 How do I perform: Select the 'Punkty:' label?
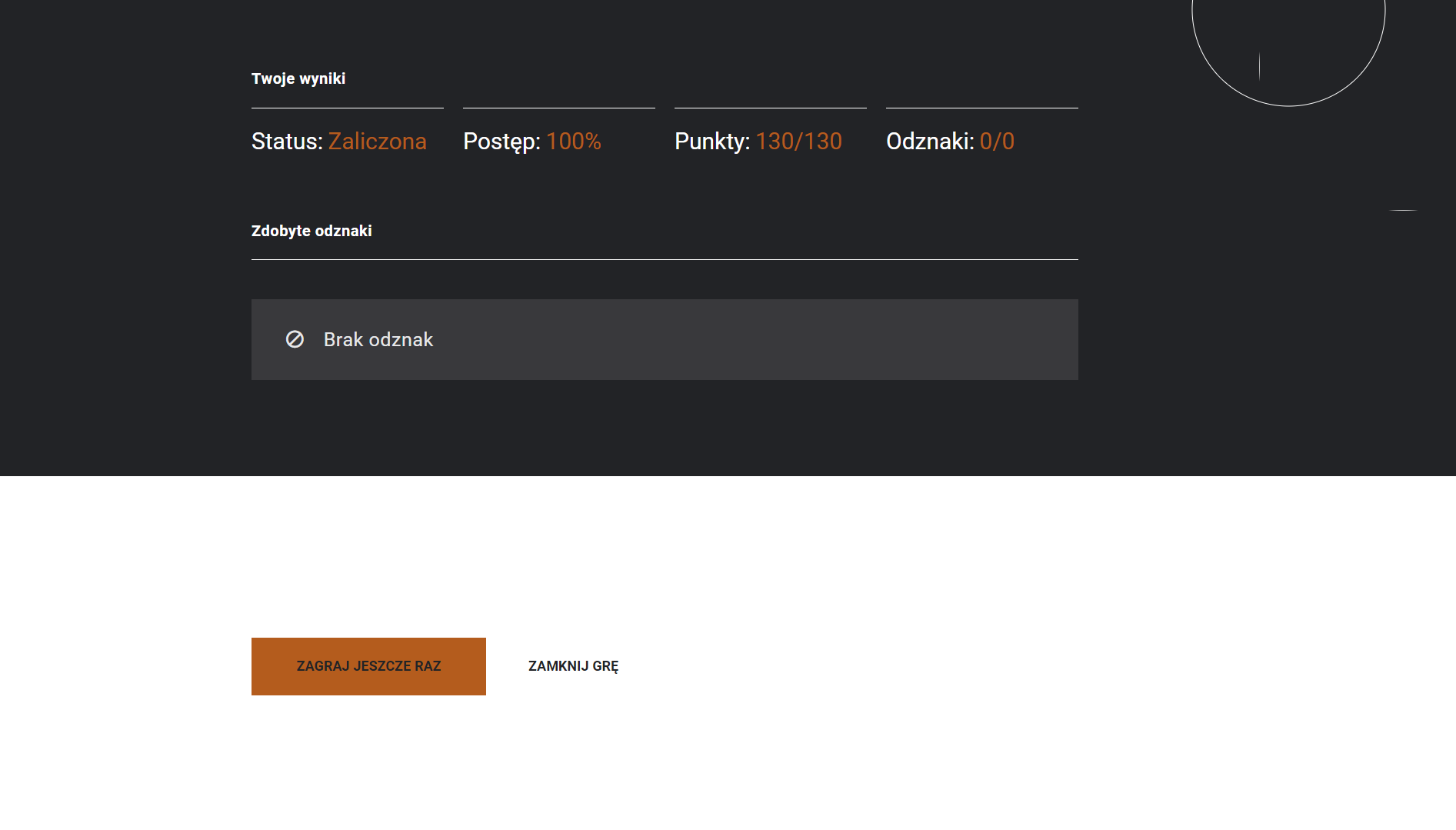(712, 142)
